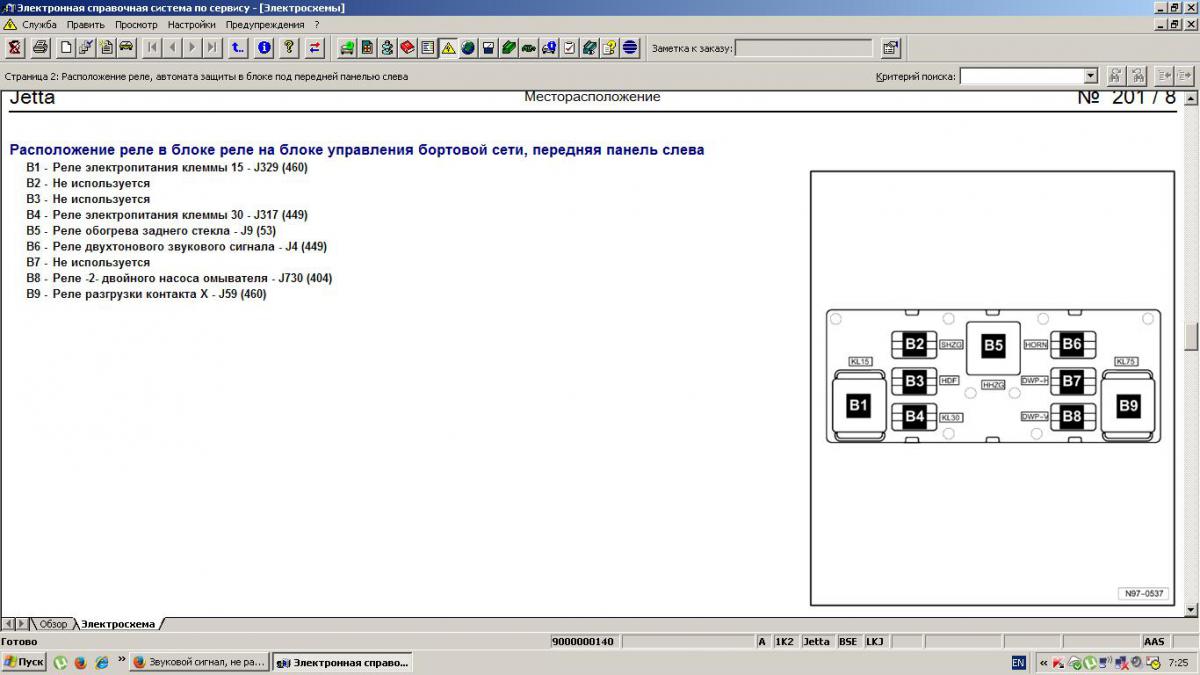The height and width of the screenshot is (675, 1200).
Task: Click the Firefox quick launch icon
Action: point(81,662)
